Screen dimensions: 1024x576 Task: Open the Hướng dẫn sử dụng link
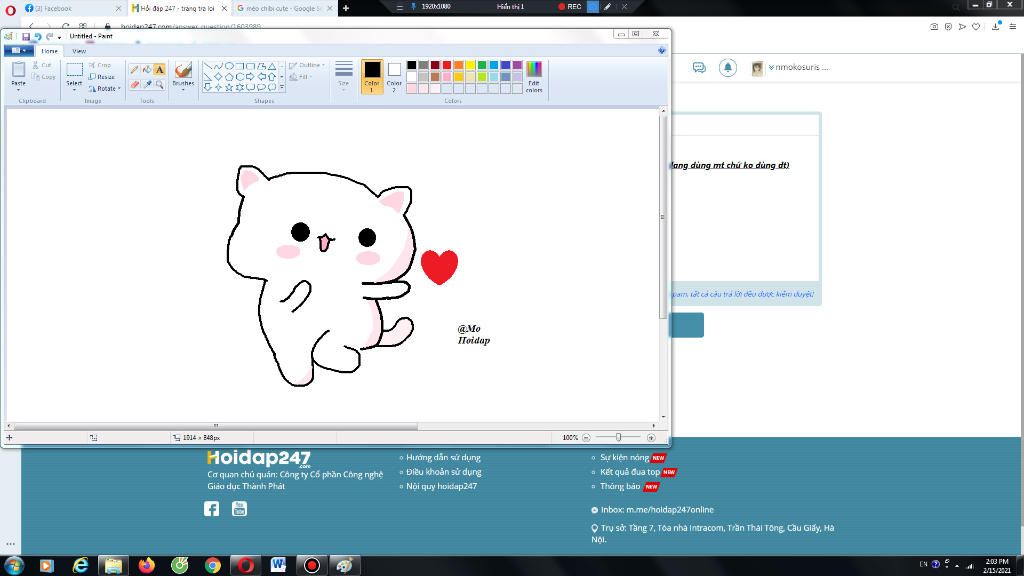pyautogui.click(x=443, y=457)
